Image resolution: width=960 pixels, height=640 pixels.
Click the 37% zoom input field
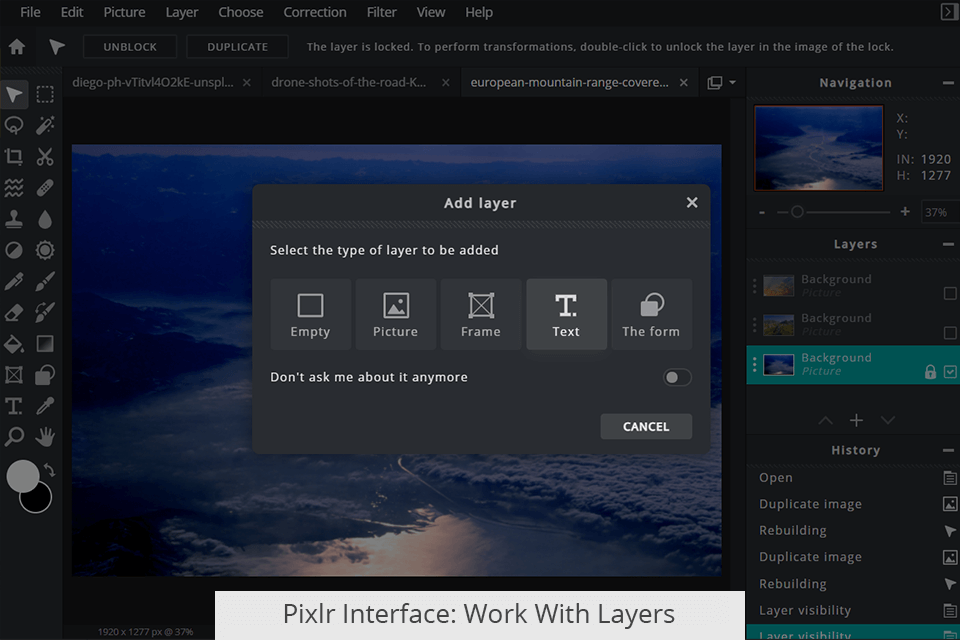coord(940,212)
